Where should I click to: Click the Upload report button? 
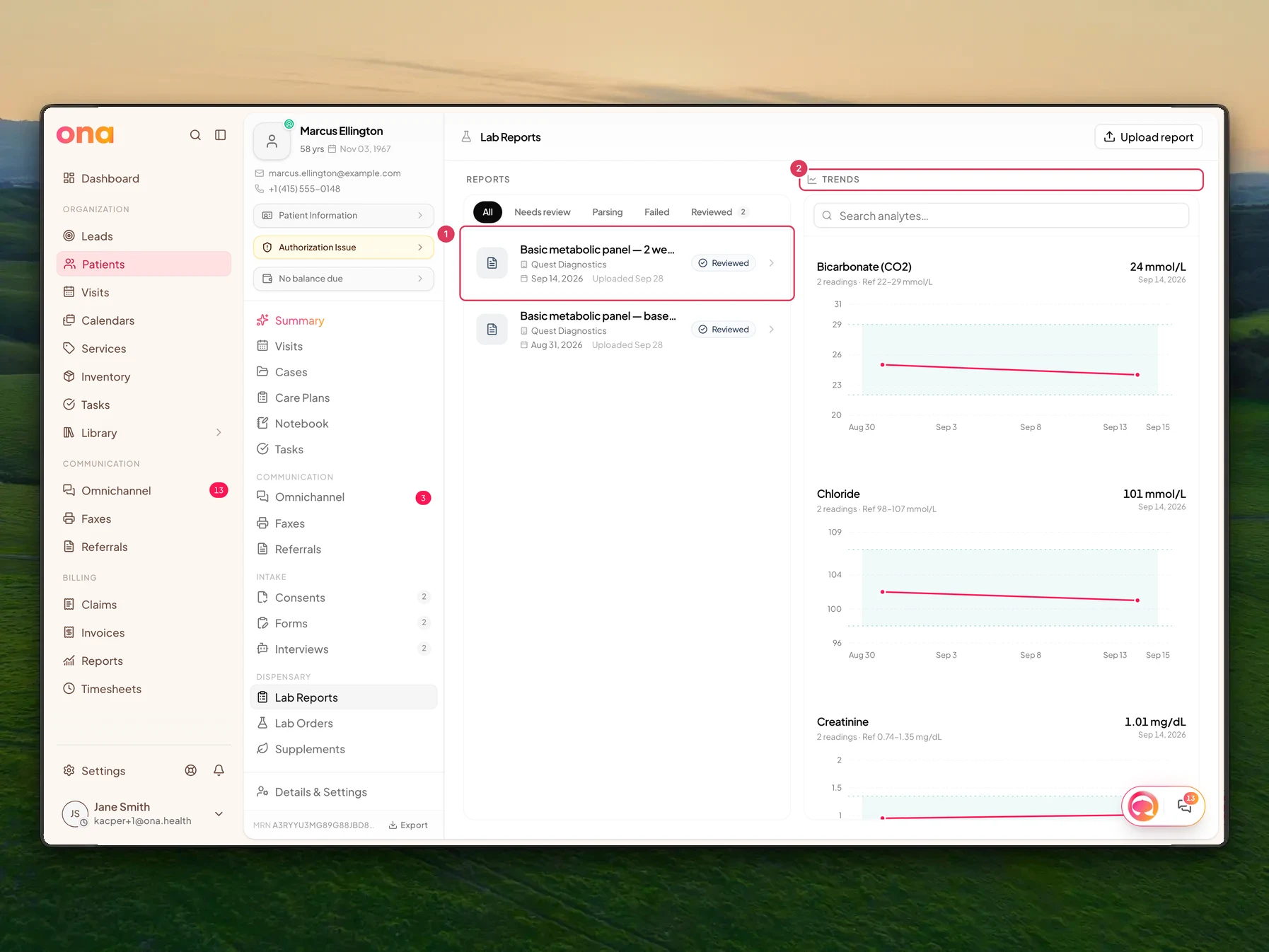(1149, 137)
